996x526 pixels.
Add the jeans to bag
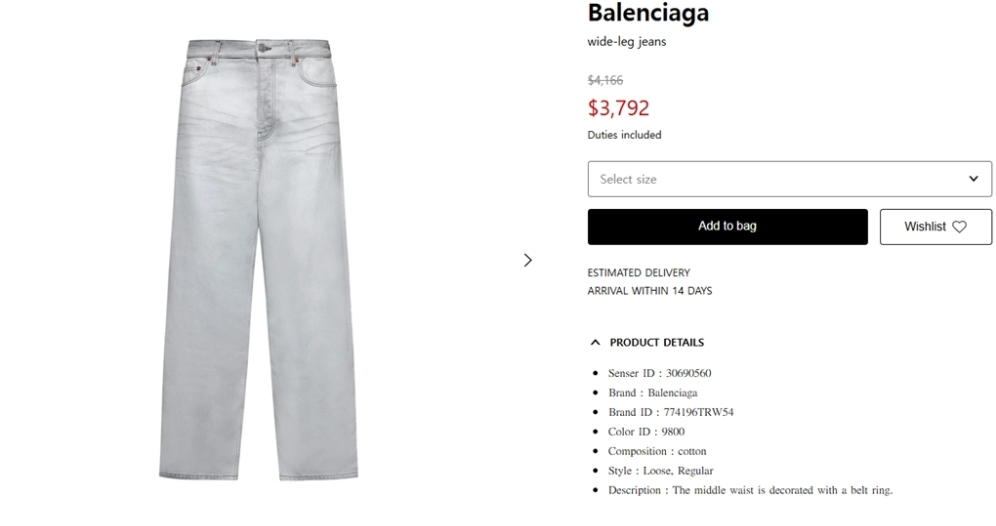click(x=727, y=227)
